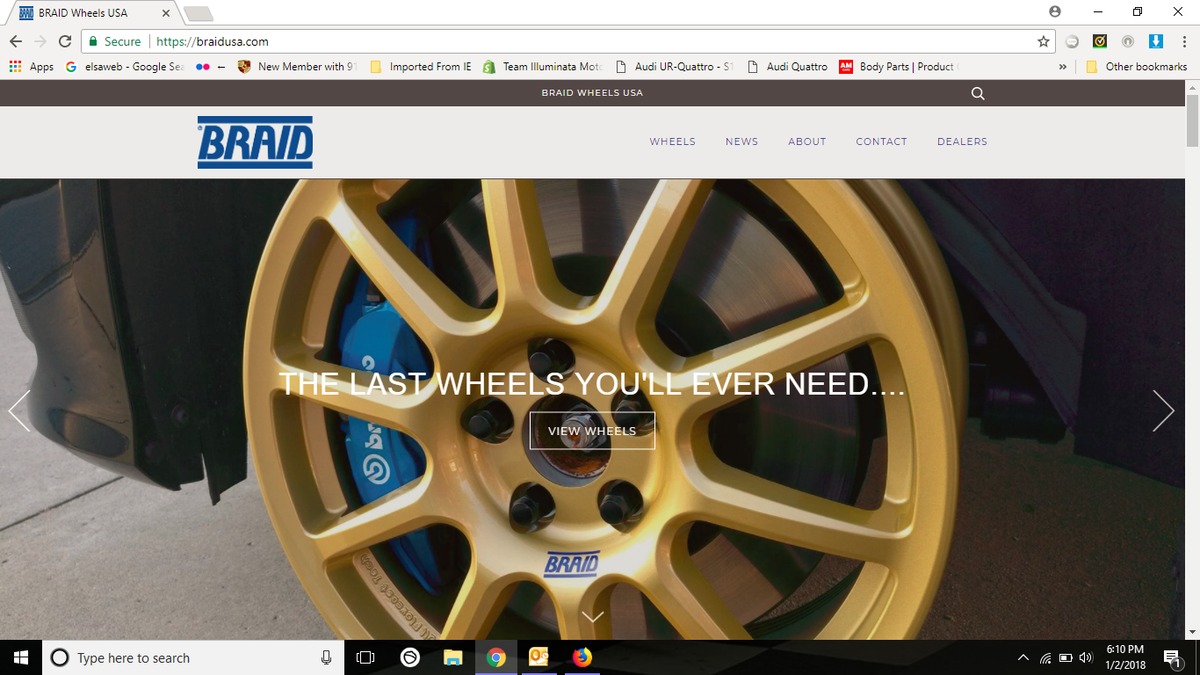Click the Porsche crest bookmark icon
The width and height of the screenshot is (1200, 675).
(244, 67)
